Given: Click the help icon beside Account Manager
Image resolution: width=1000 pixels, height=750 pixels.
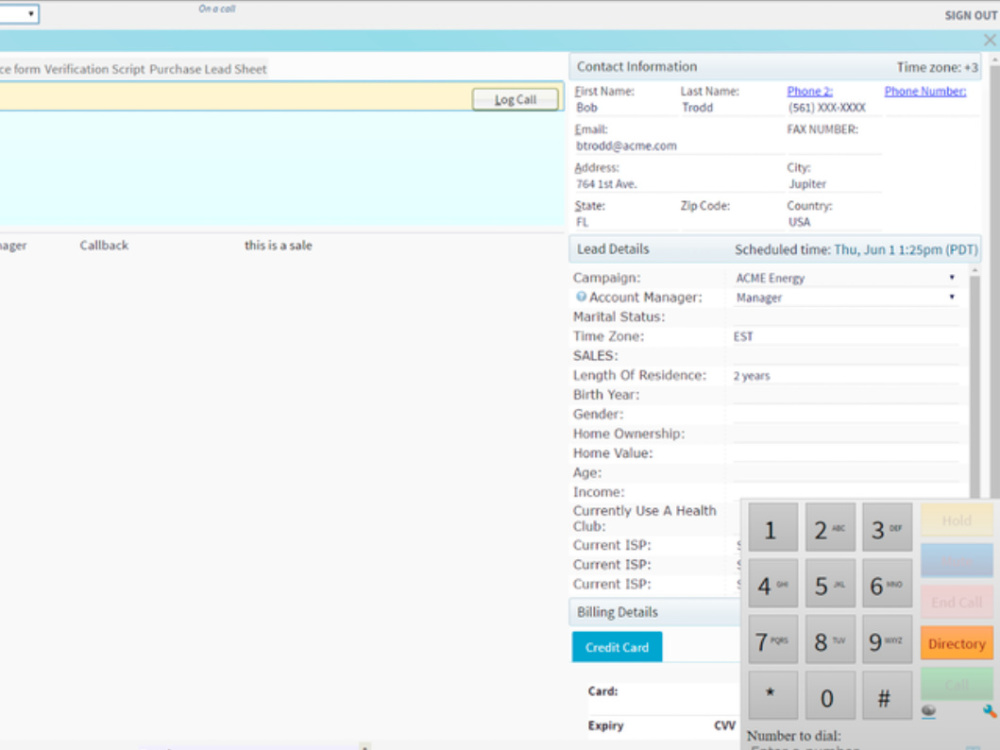Looking at the screenshot, I should point(580,297).
